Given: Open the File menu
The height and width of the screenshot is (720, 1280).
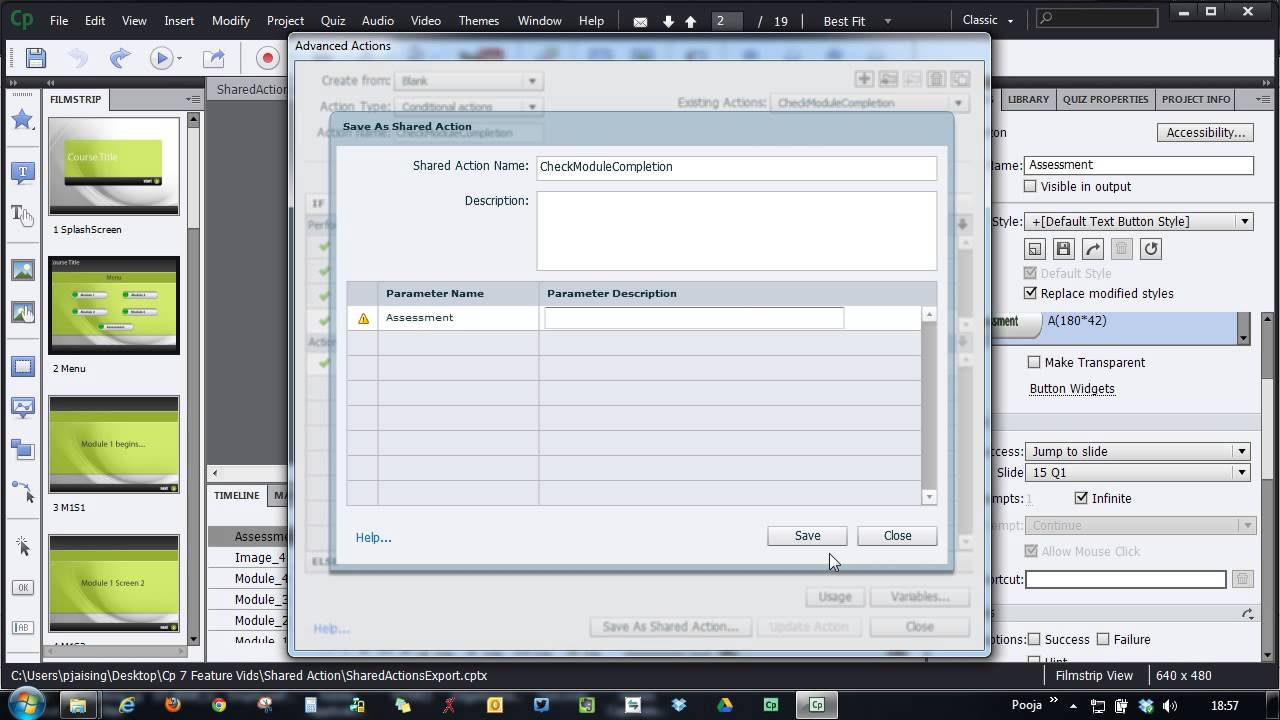Looking at the screenshot, I should (59, 21).
